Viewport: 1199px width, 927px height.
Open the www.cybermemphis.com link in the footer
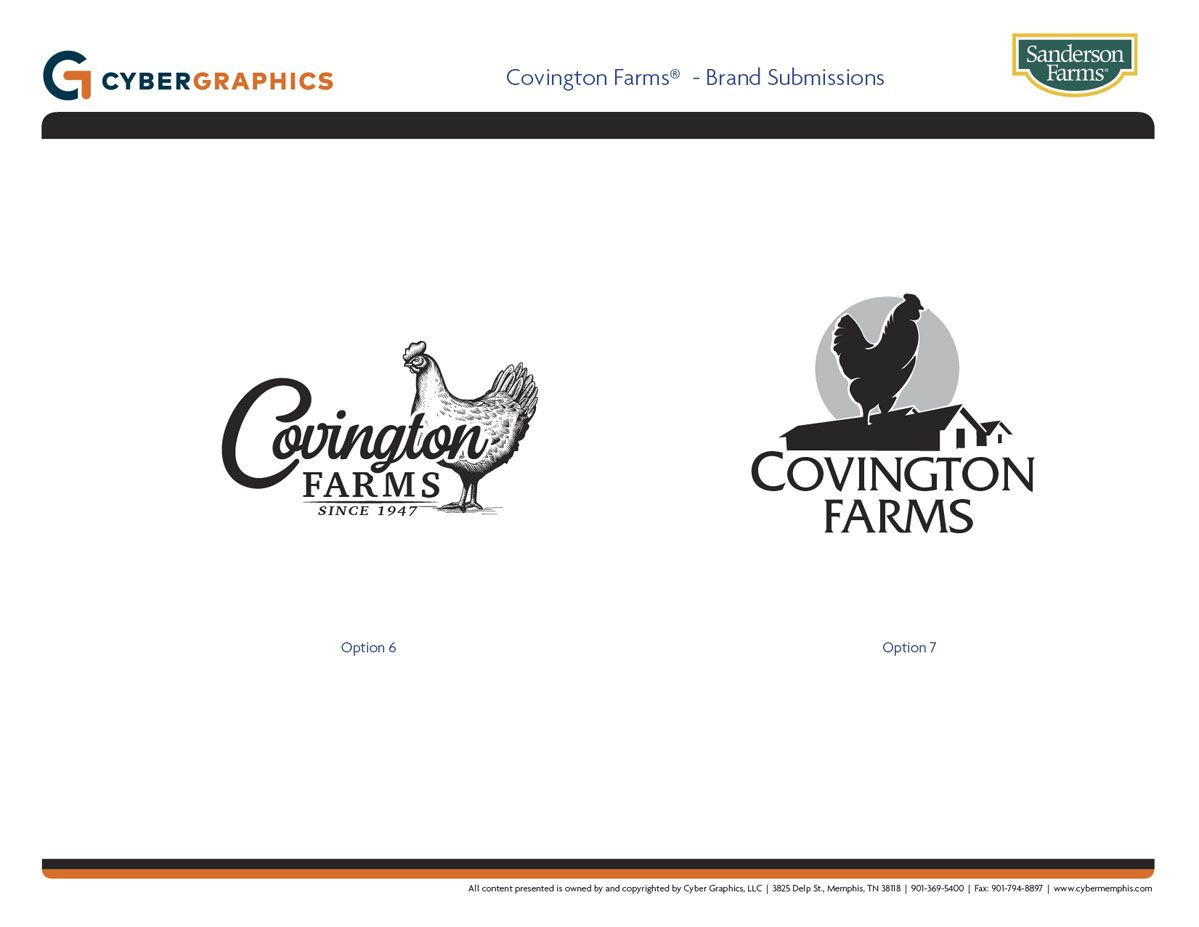click(1102, 888)
